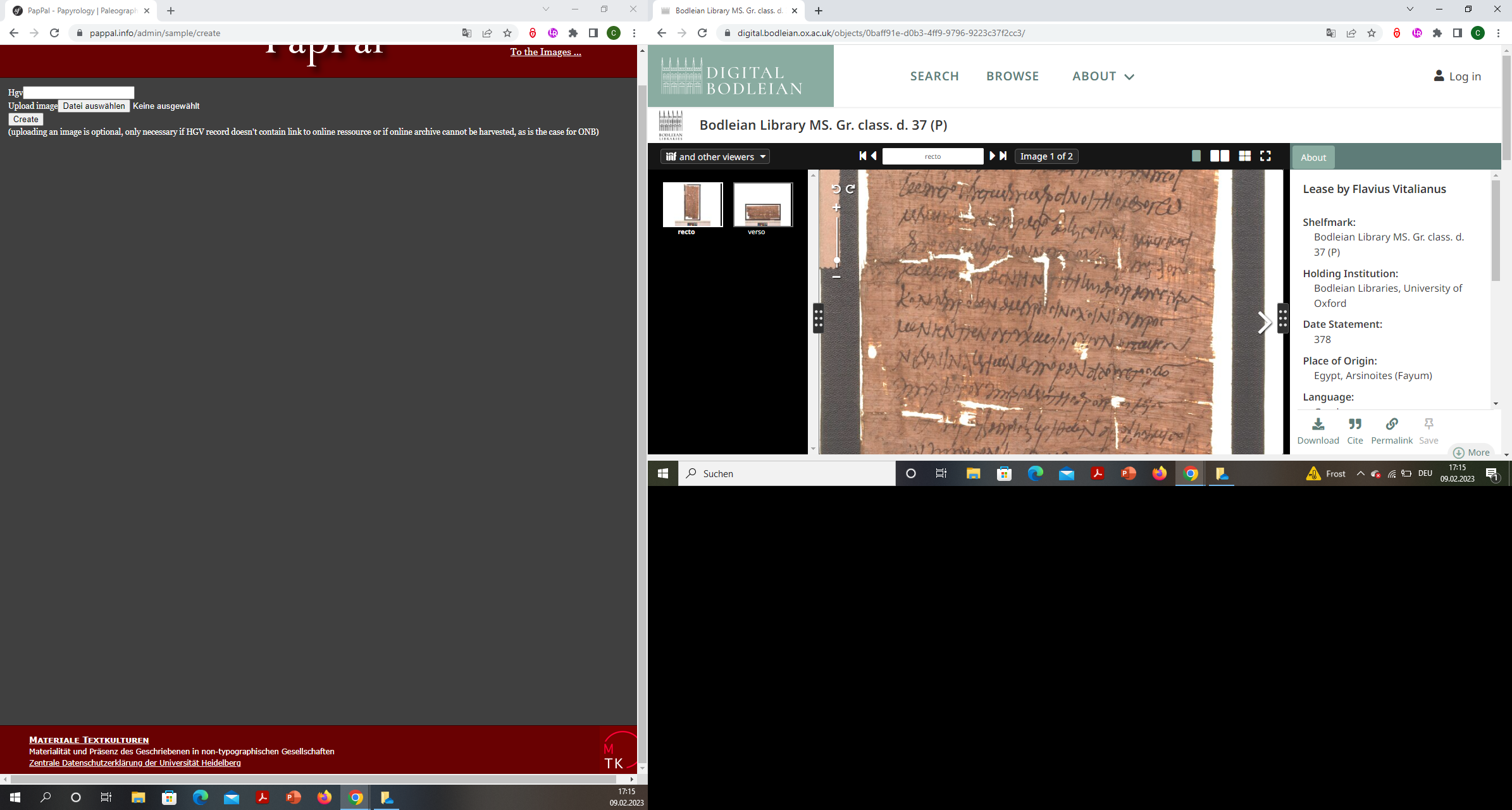Enter fullscreen viewer mode

click(1265, 156)
